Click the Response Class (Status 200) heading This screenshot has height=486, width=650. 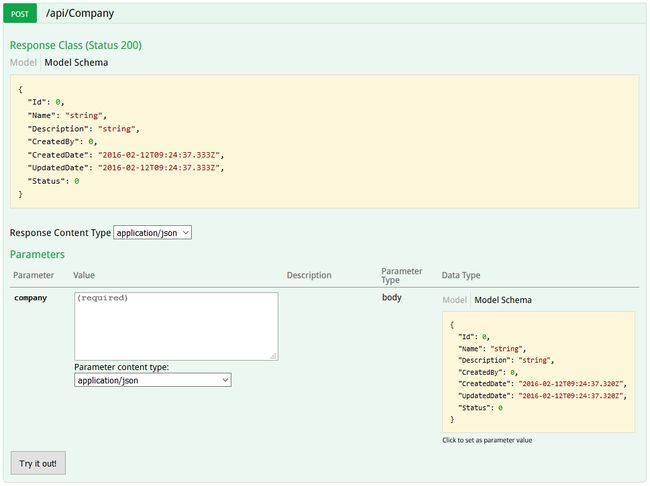point(76,45)
